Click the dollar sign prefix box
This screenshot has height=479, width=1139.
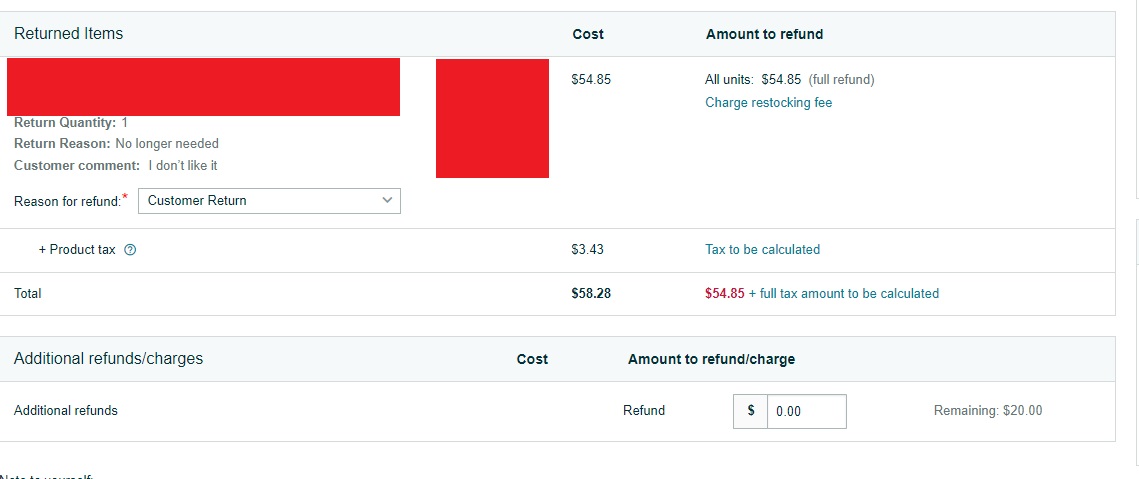[750, 411]
